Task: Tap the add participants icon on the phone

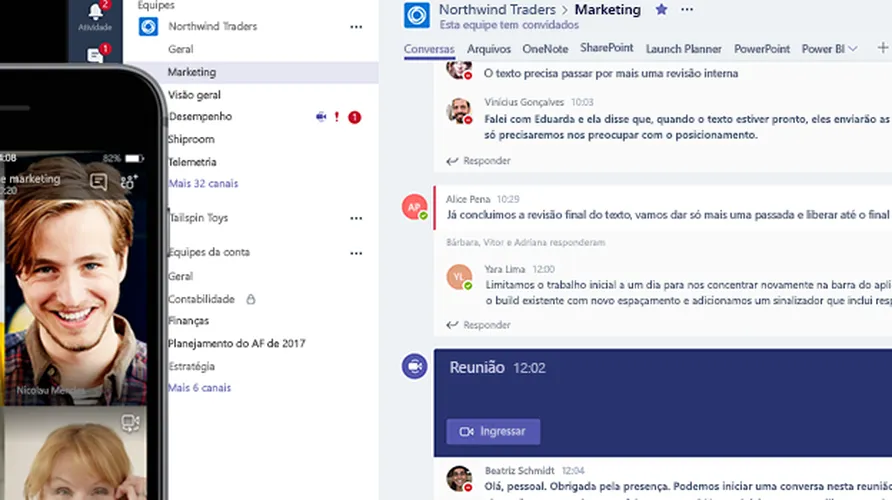Action: click(129, 181)
